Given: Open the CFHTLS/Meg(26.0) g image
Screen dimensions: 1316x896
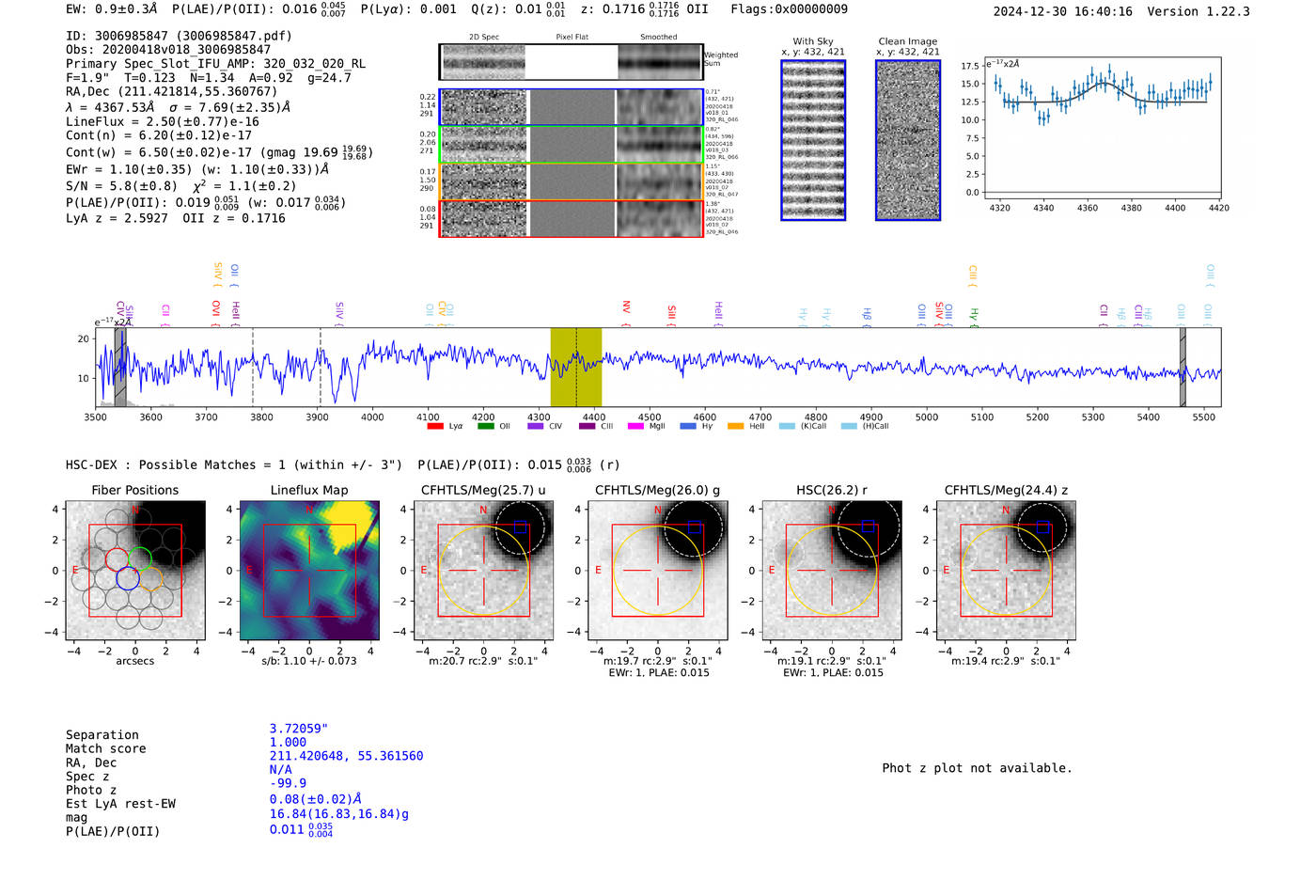Looking at the screenshot, I should (x=657, y=571).
